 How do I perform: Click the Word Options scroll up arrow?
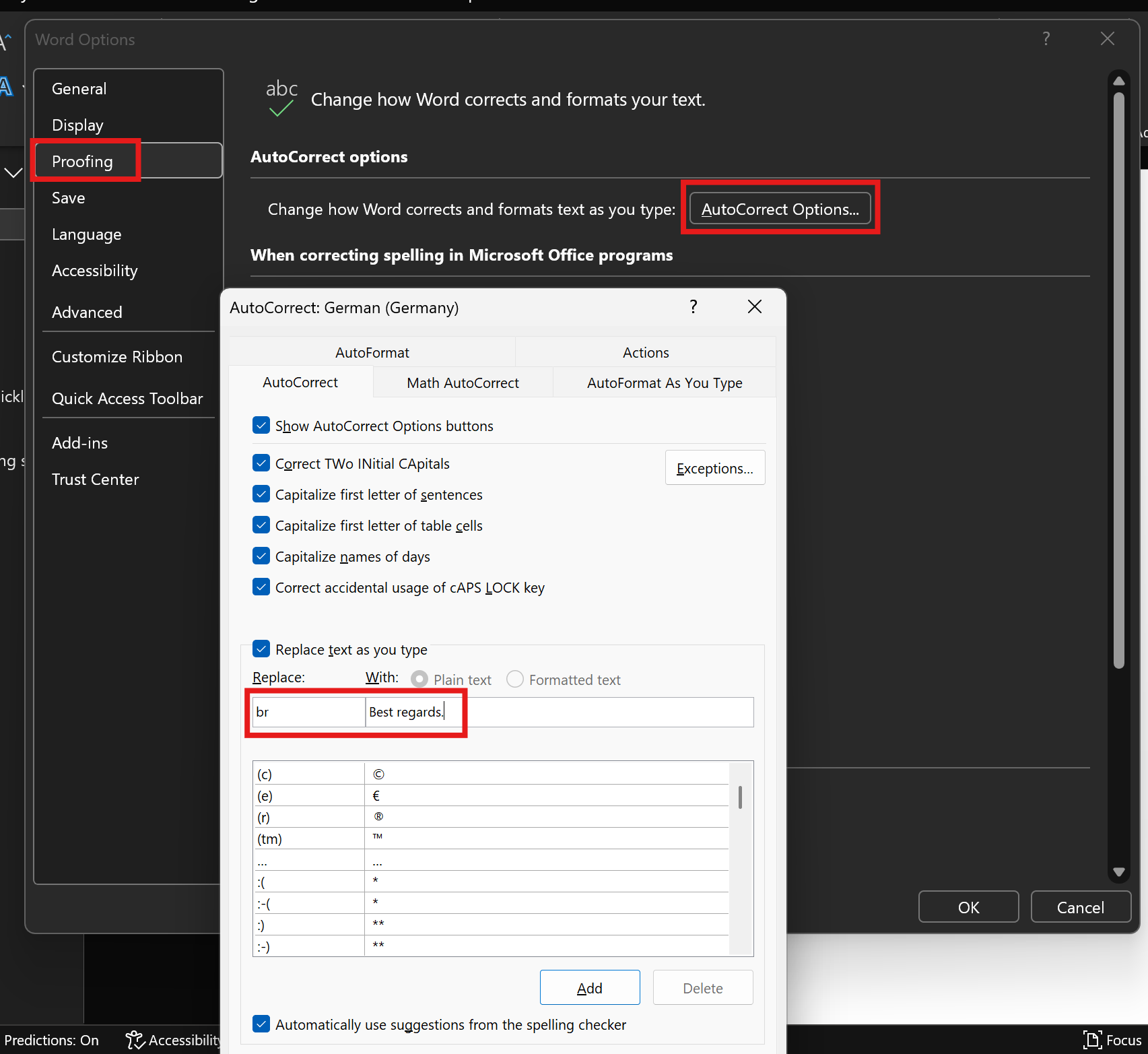pyautogui.click(x=1119, y=81)
